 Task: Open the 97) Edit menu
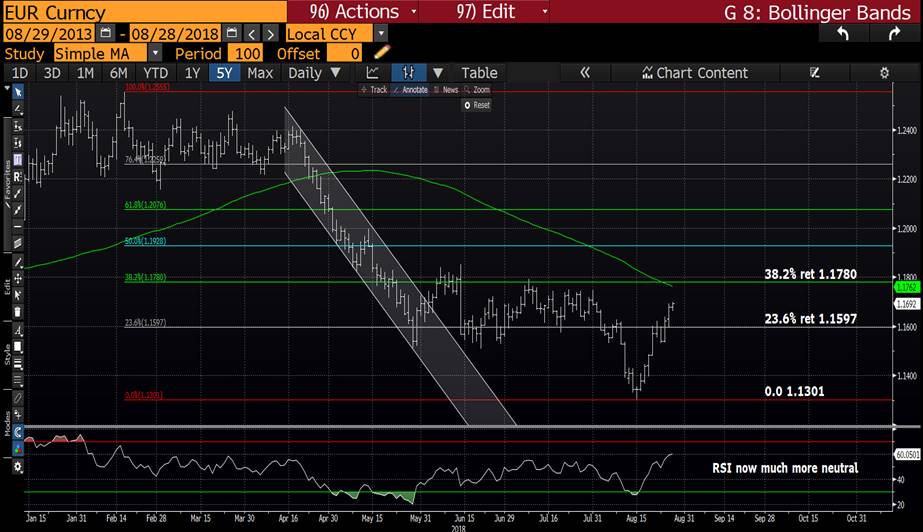pos(483,12)
